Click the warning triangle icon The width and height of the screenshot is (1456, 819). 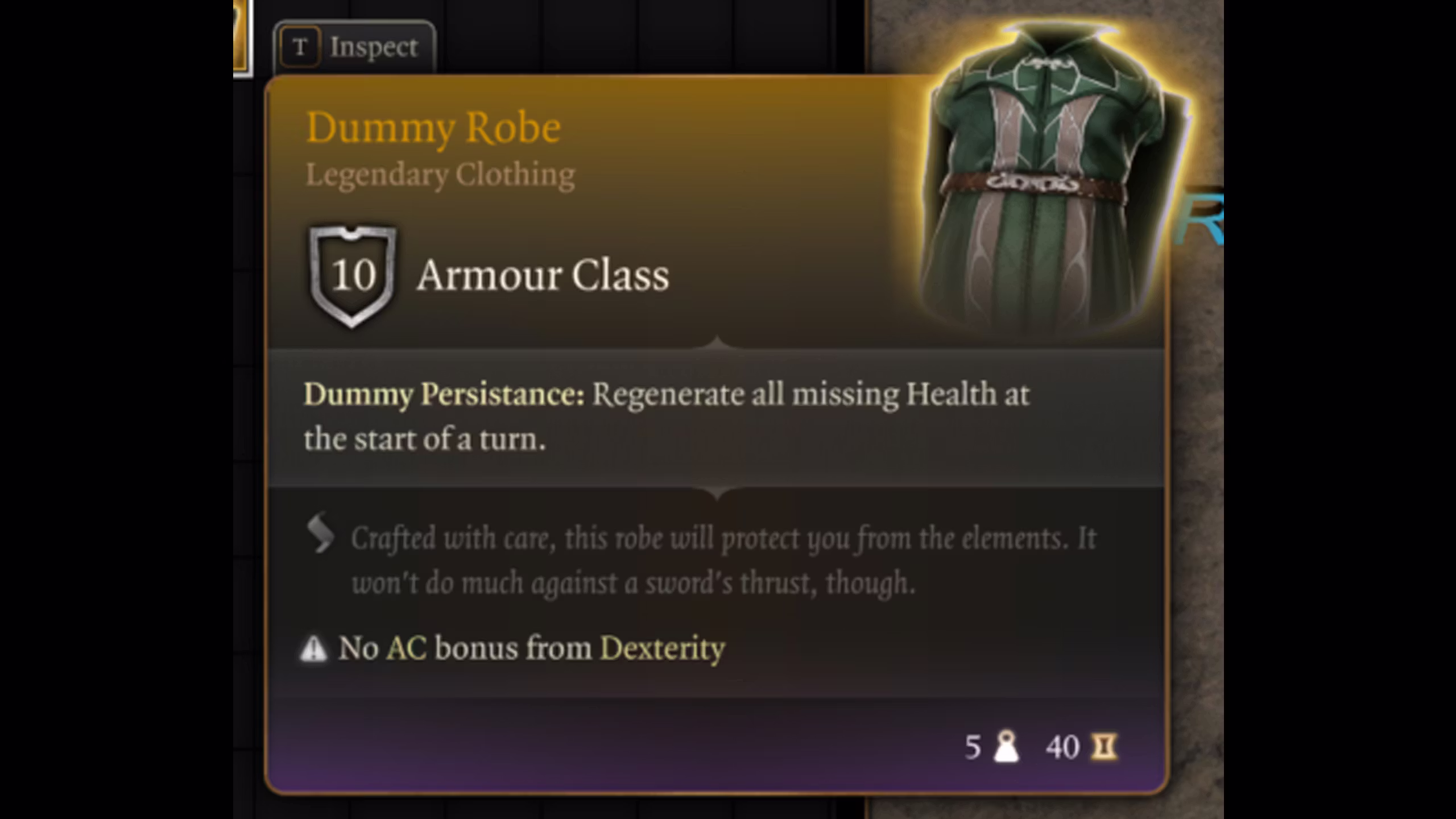(x=313, y=649)
